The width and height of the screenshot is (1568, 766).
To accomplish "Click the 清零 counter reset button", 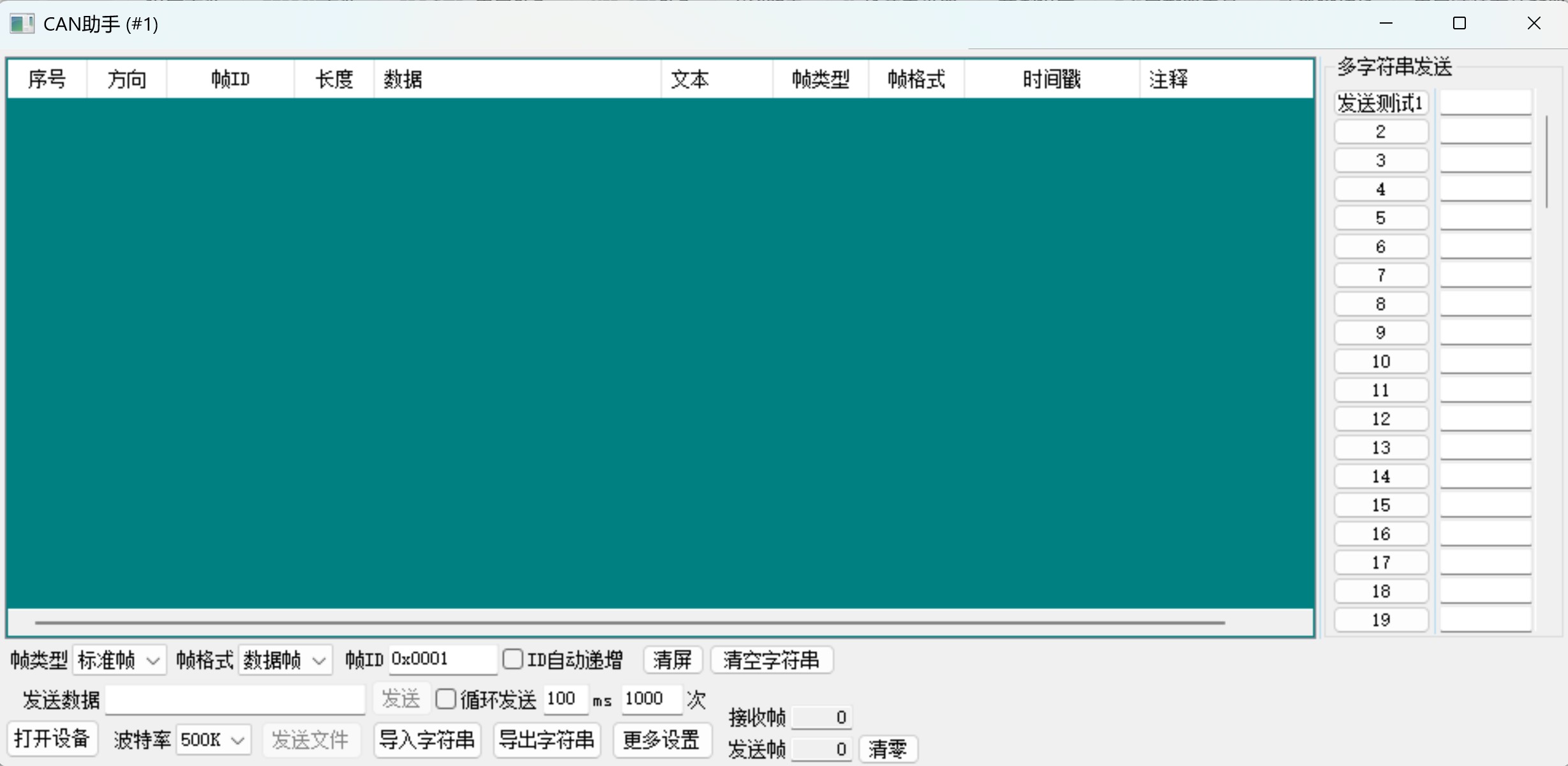I will [888, 749].
